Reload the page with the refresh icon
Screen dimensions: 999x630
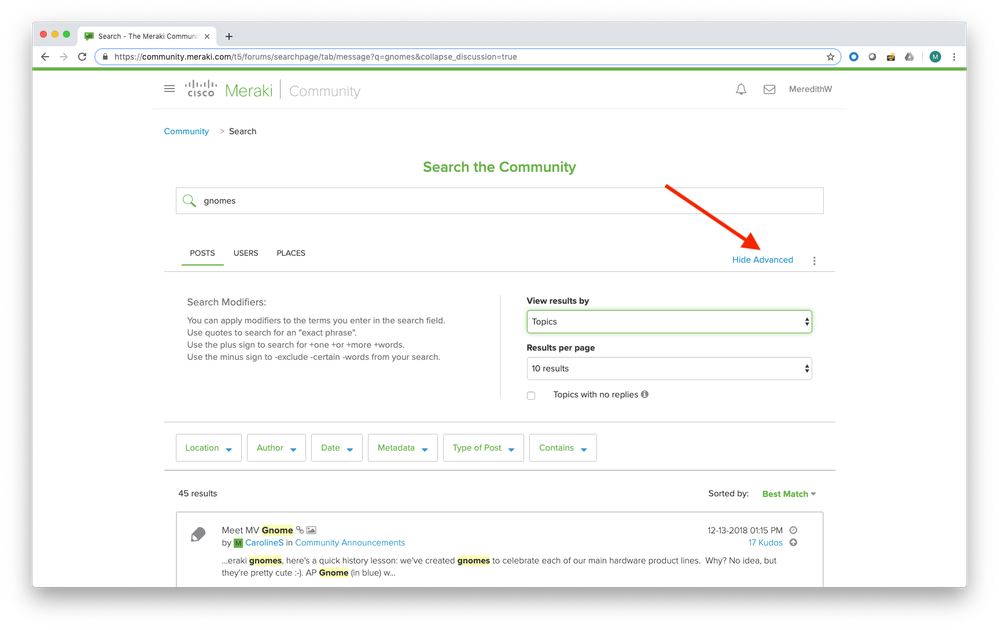pyautogui.click(x=82, y=57)
